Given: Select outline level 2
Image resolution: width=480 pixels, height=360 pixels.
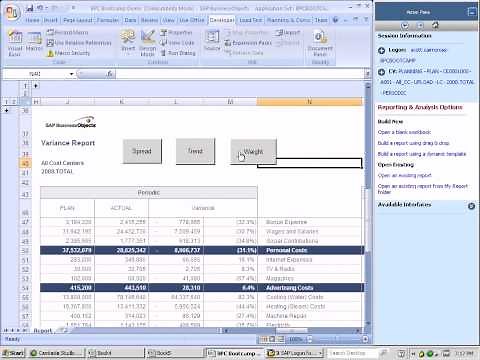Looking at the screenshot, I should (14, 102).
